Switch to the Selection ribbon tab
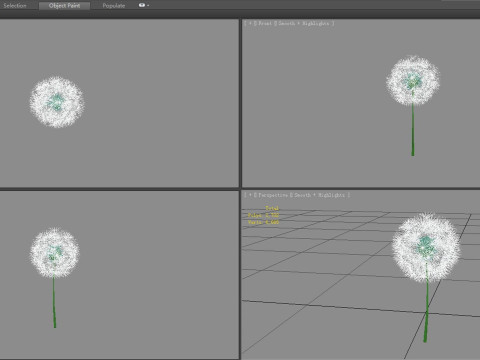Image resolution: width=480 pixels, height=360 pixels. 15,6
